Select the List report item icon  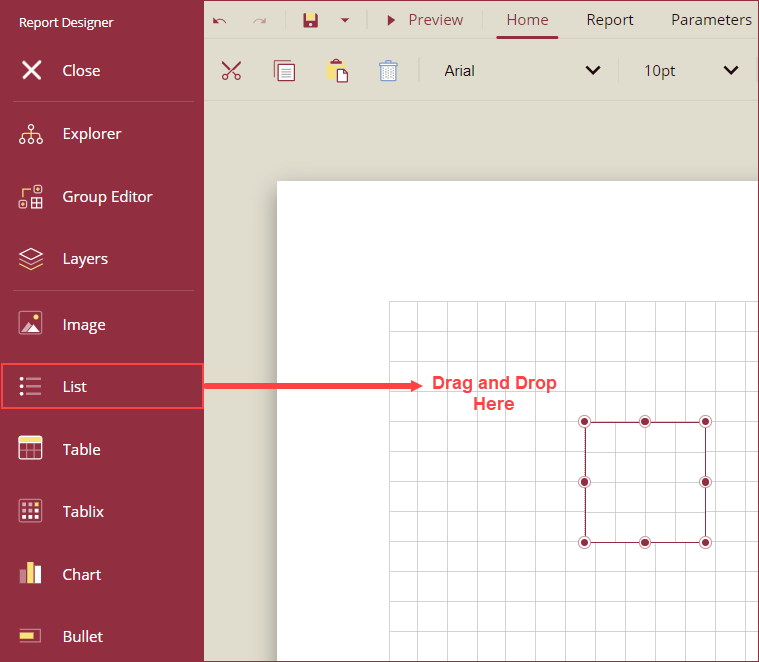pyautogui.click(x=30, y=386)
